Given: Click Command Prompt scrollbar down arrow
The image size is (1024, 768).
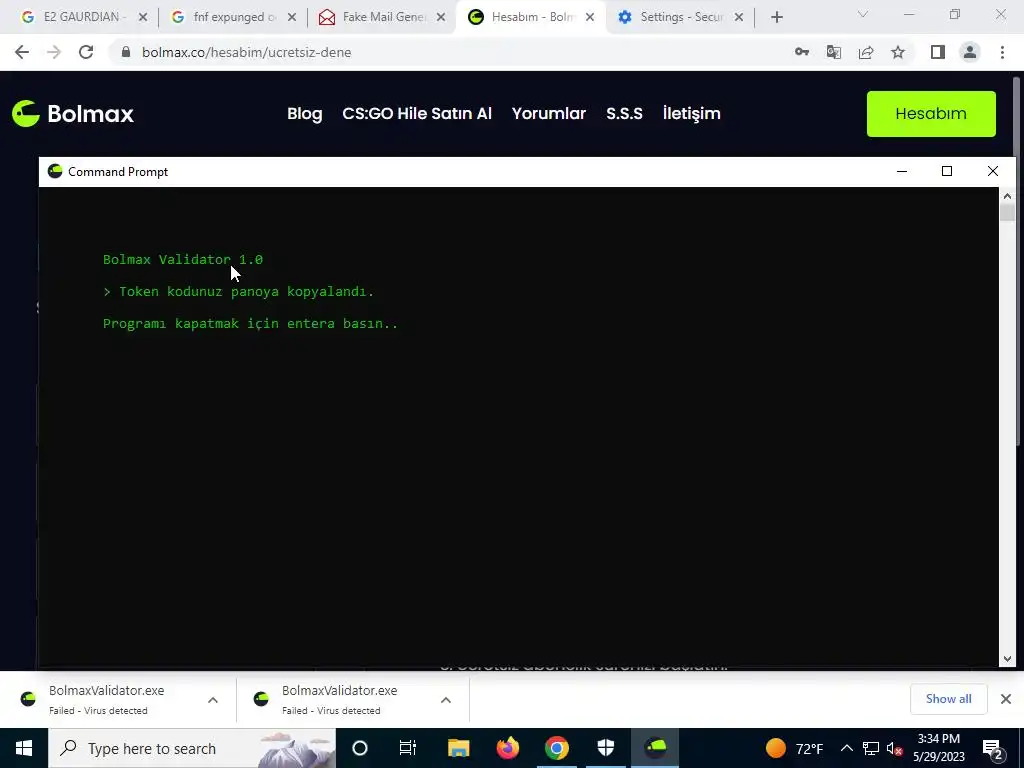Looking at the screenshot, I should 1007,658.
